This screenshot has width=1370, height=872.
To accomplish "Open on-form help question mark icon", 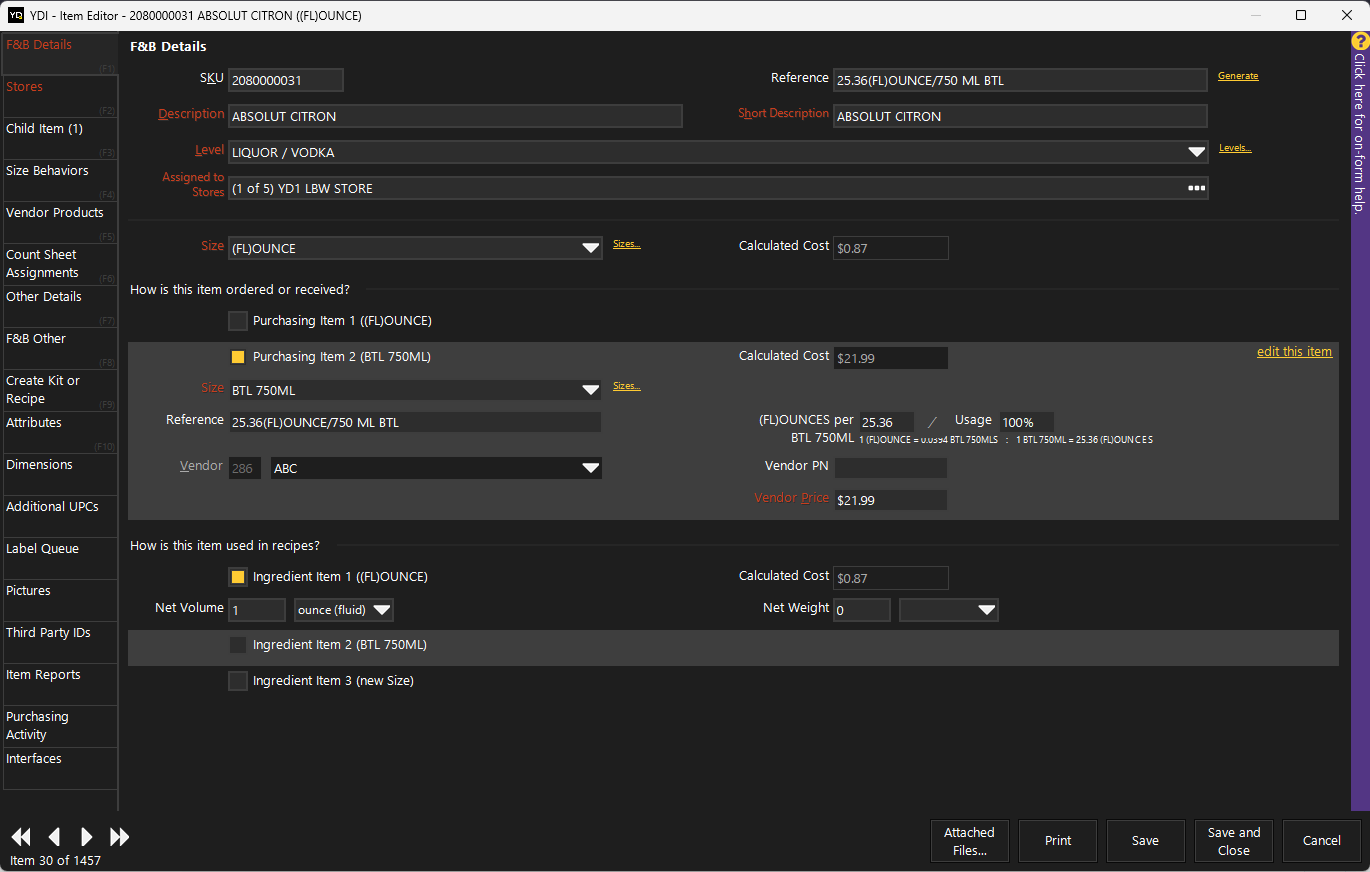I will pyautogui.click(x=1360, y=41).
